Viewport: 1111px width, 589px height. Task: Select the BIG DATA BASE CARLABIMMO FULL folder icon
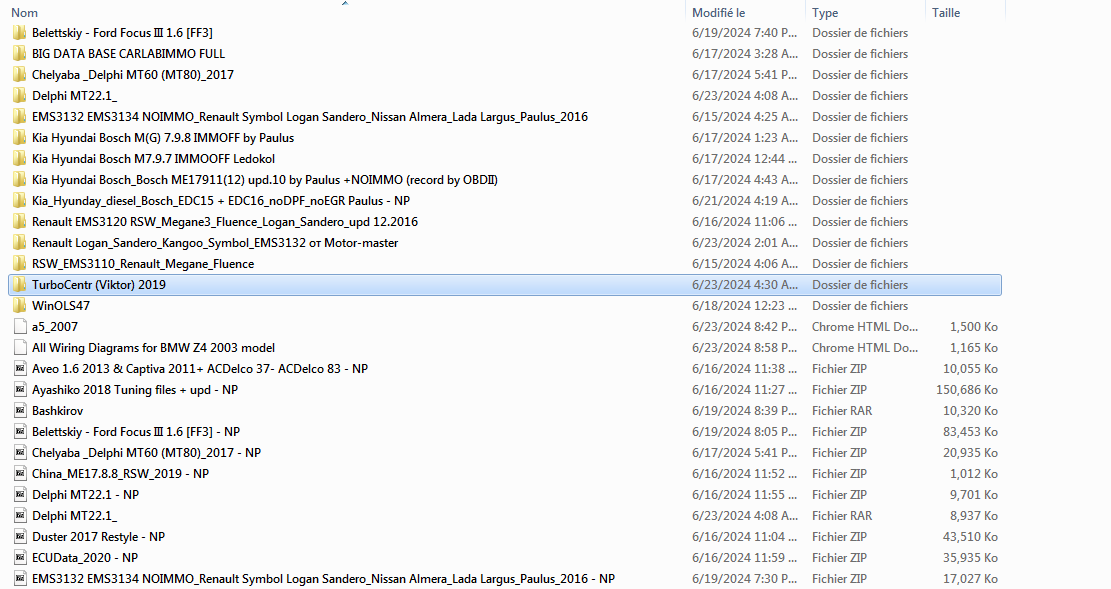tap(20, 54)
